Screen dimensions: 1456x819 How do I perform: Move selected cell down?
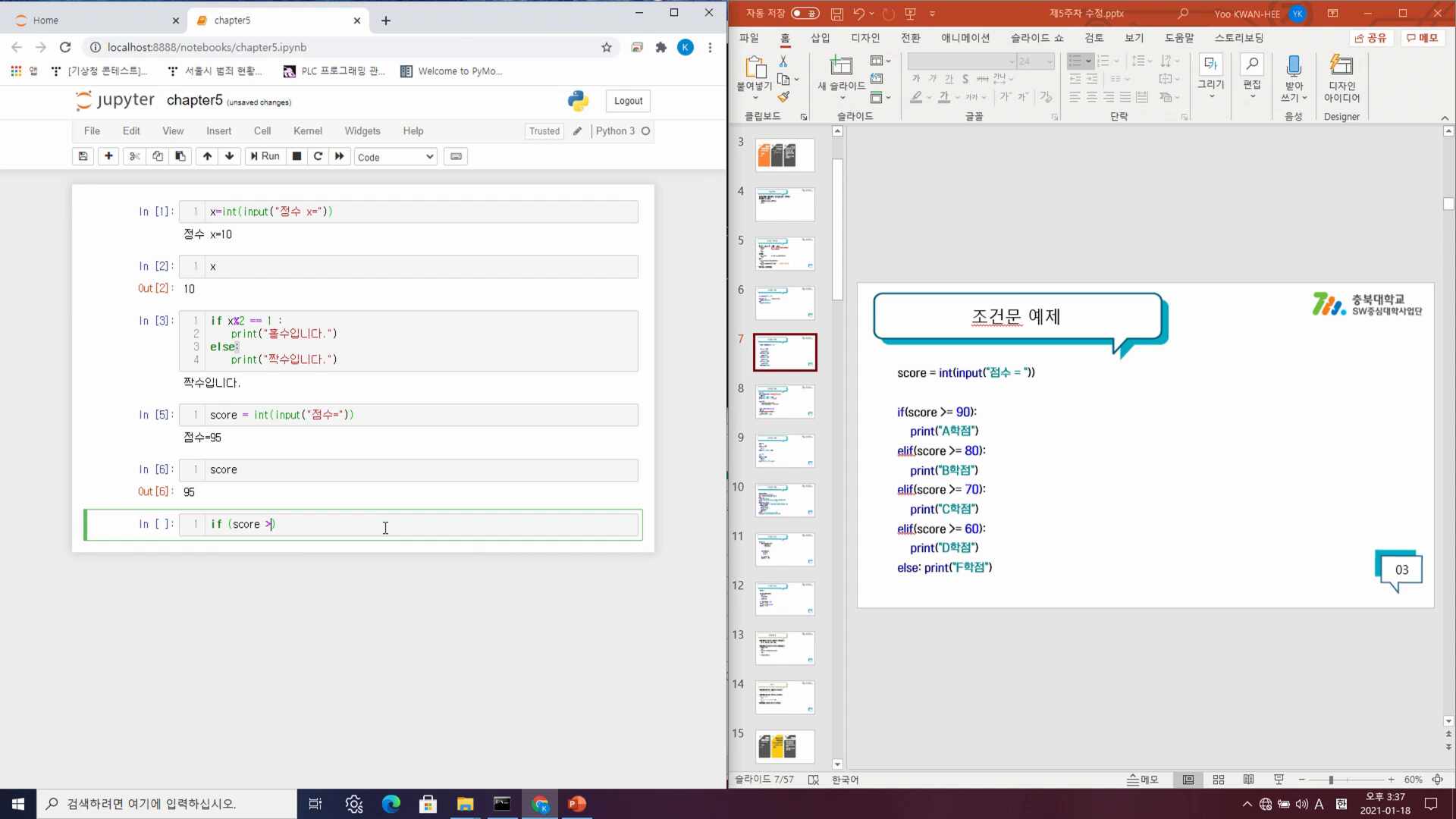point(229,156)
